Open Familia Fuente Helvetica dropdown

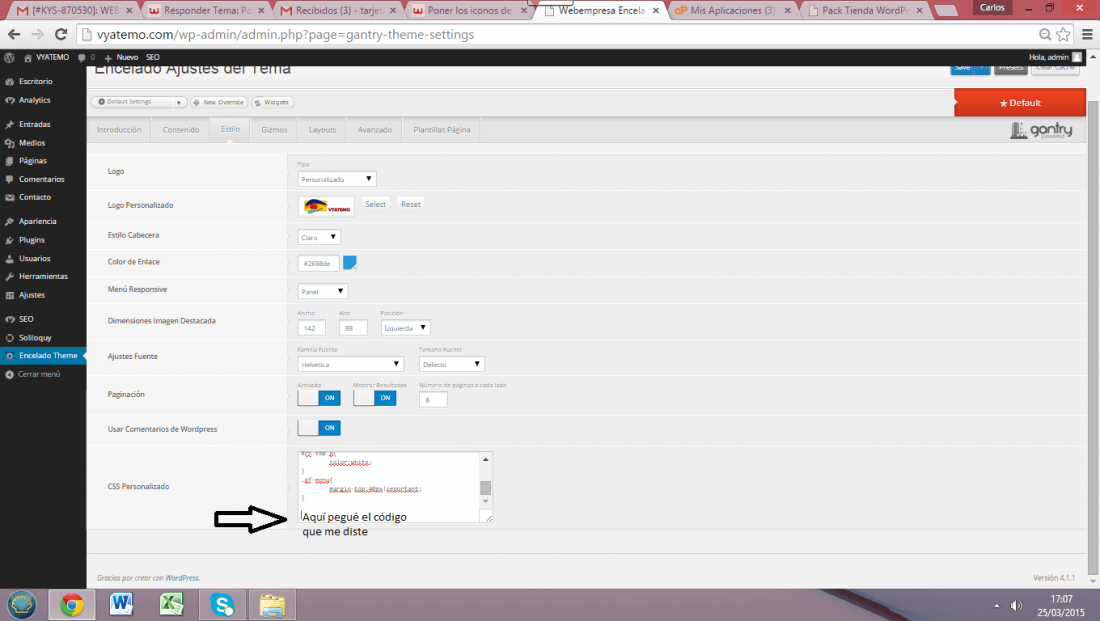[351, 364]
